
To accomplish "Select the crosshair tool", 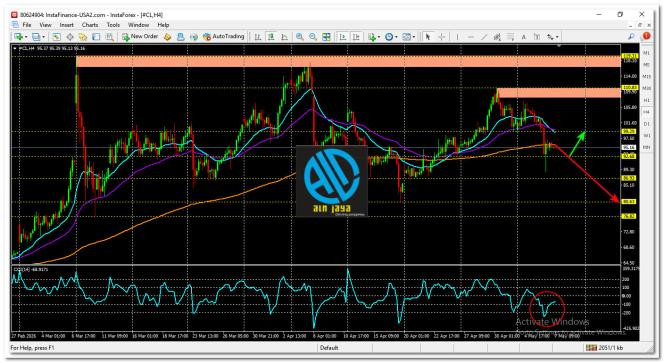I will pos(441,37).
